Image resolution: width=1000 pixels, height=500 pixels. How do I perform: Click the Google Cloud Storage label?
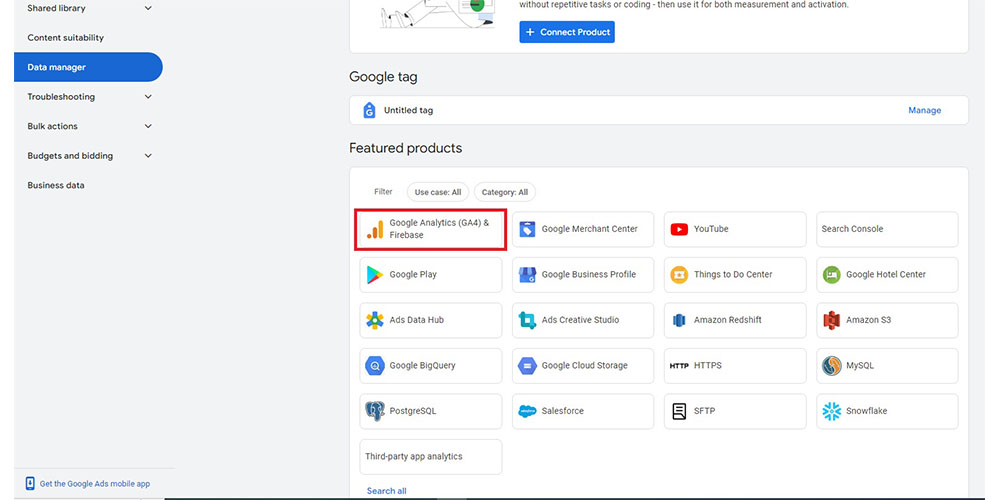pyautogui.click(x=584, y=365)
